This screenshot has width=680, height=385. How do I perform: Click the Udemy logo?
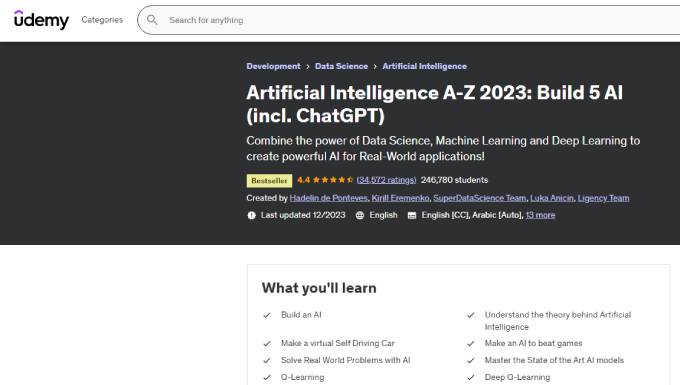(41, 20)
